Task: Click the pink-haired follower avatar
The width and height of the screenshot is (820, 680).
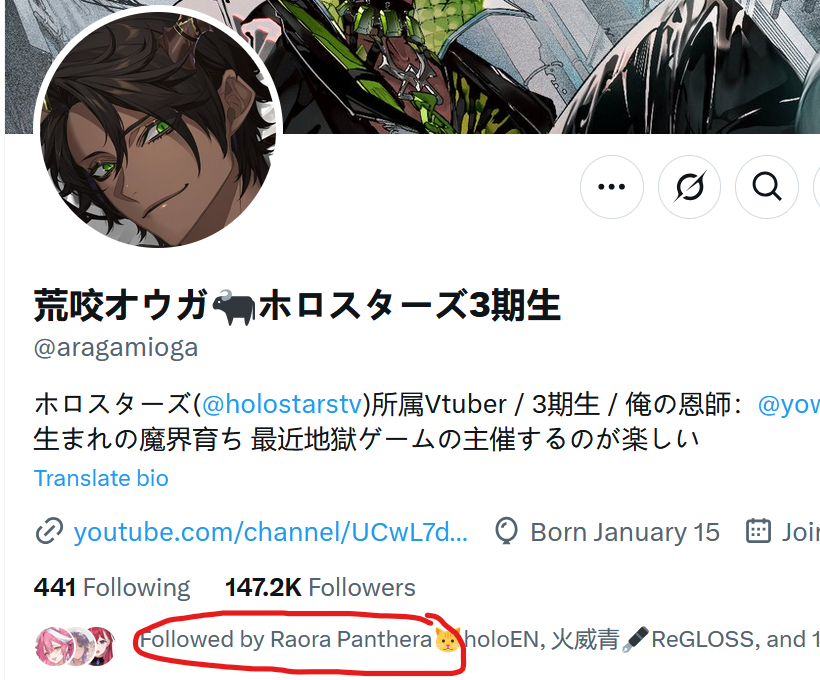Action: pos(52,646)
